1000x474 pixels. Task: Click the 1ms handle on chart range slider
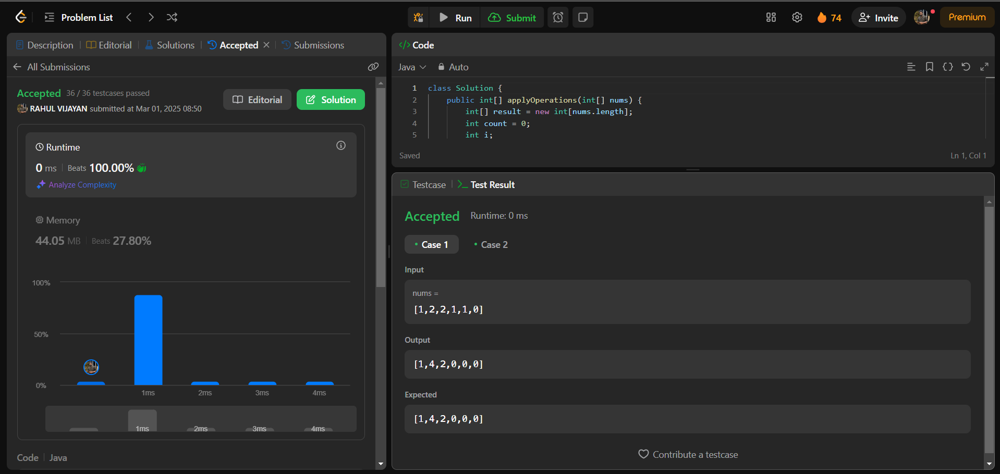click(x=142, y=421)
